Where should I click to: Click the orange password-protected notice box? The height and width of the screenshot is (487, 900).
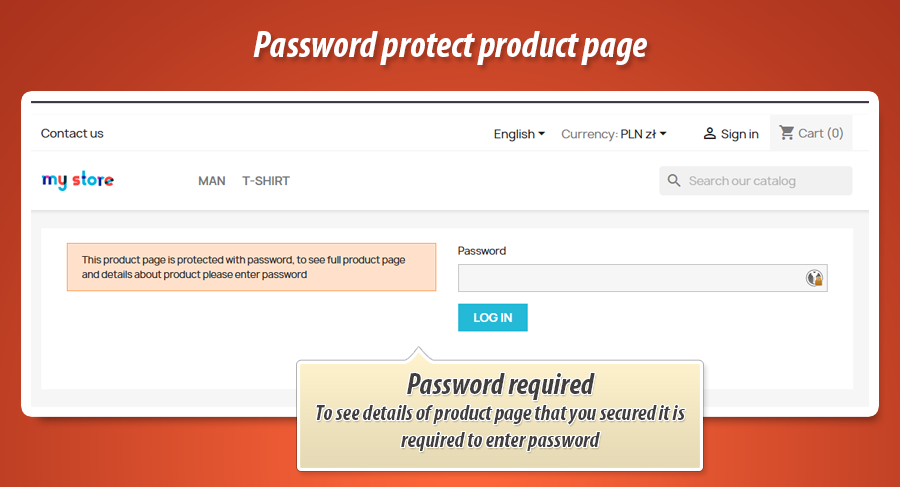coord(251,267)
